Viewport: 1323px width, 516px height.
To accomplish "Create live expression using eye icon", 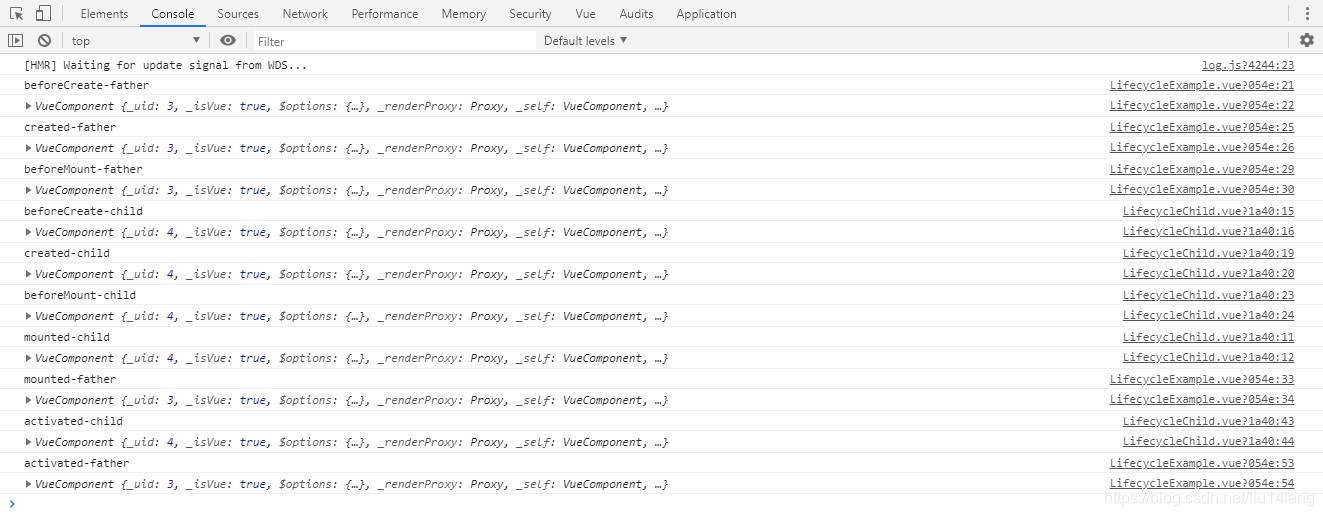I will coord(228,41).
